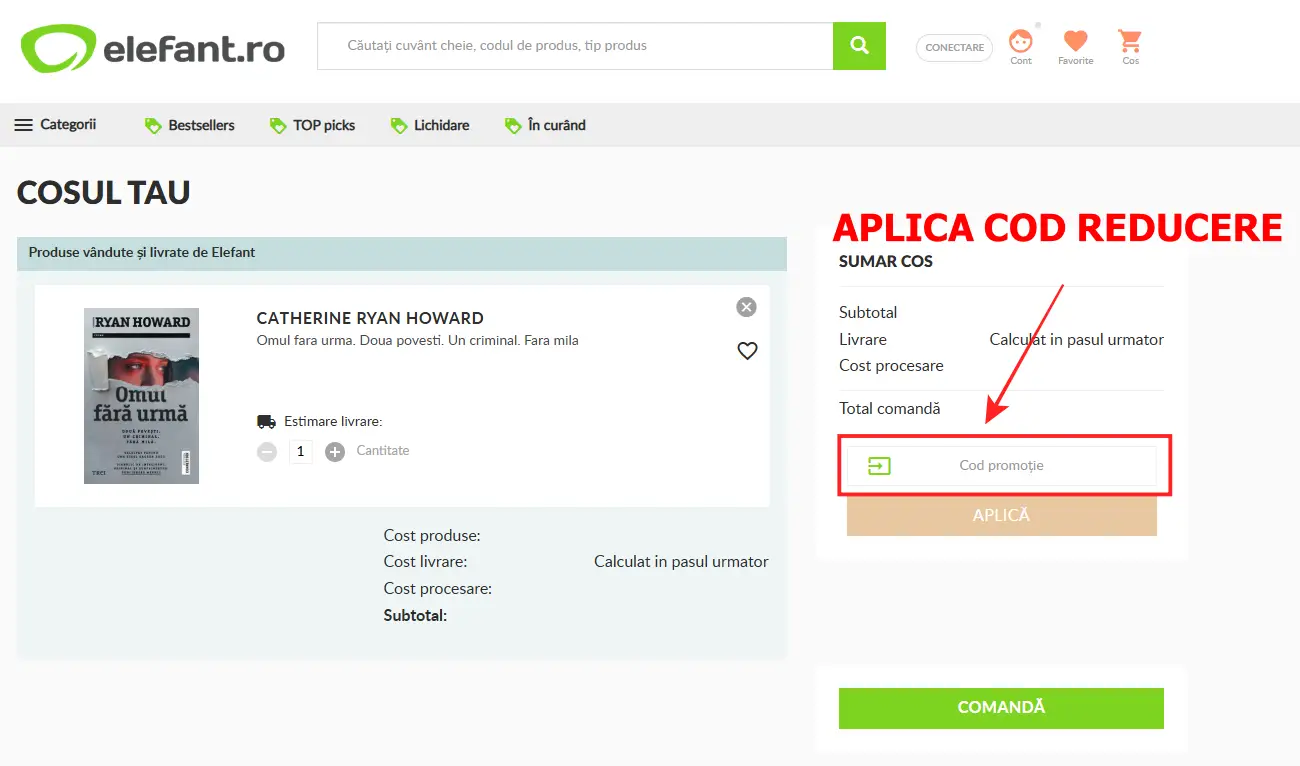Click the elefant.ro logo
1300x766 pixels.
pyautogui.click(x=153, y=48)
